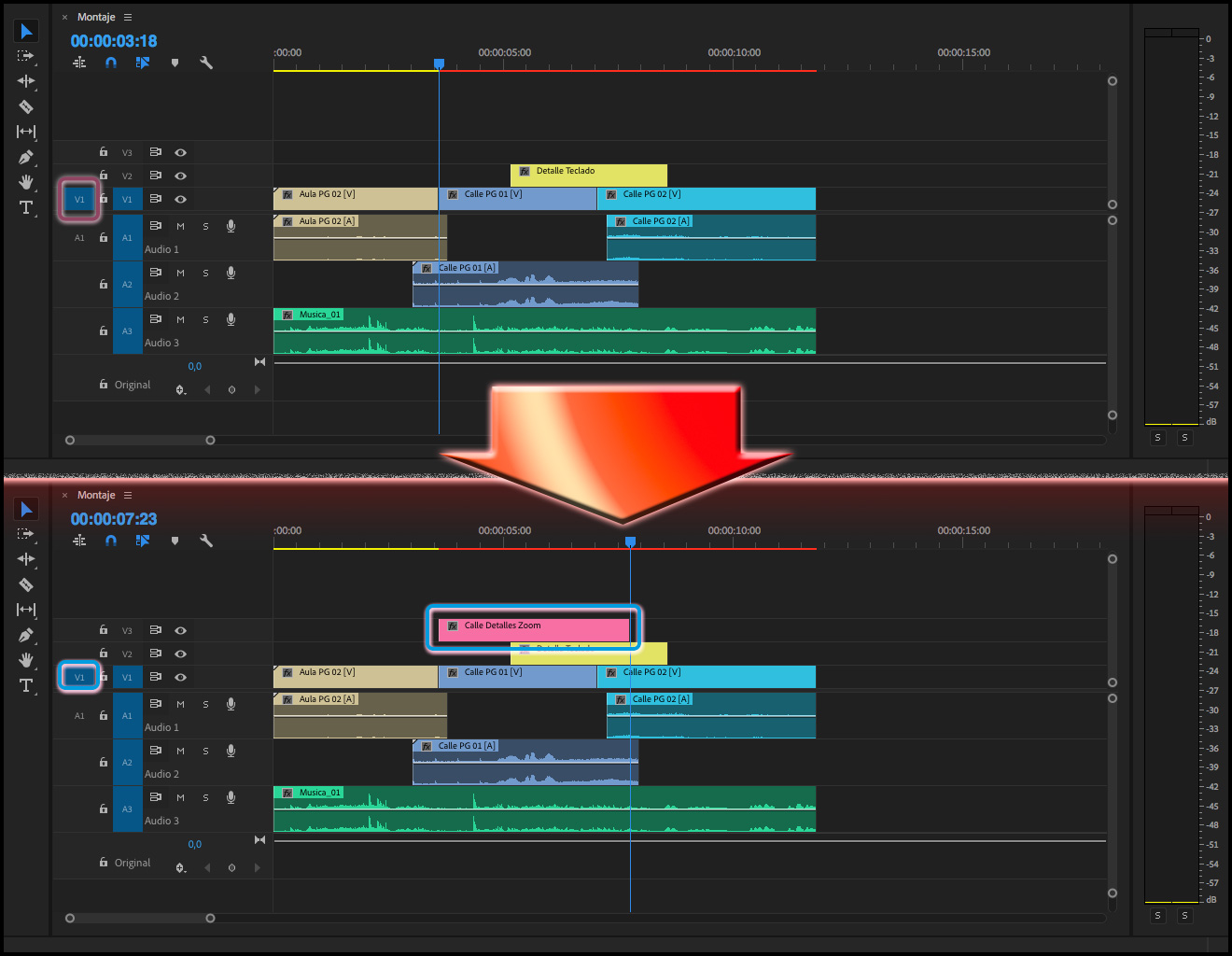1232x956 pixels.
Task: Click Add Marker icon in the bottom timeline
Action: [175, 541]
